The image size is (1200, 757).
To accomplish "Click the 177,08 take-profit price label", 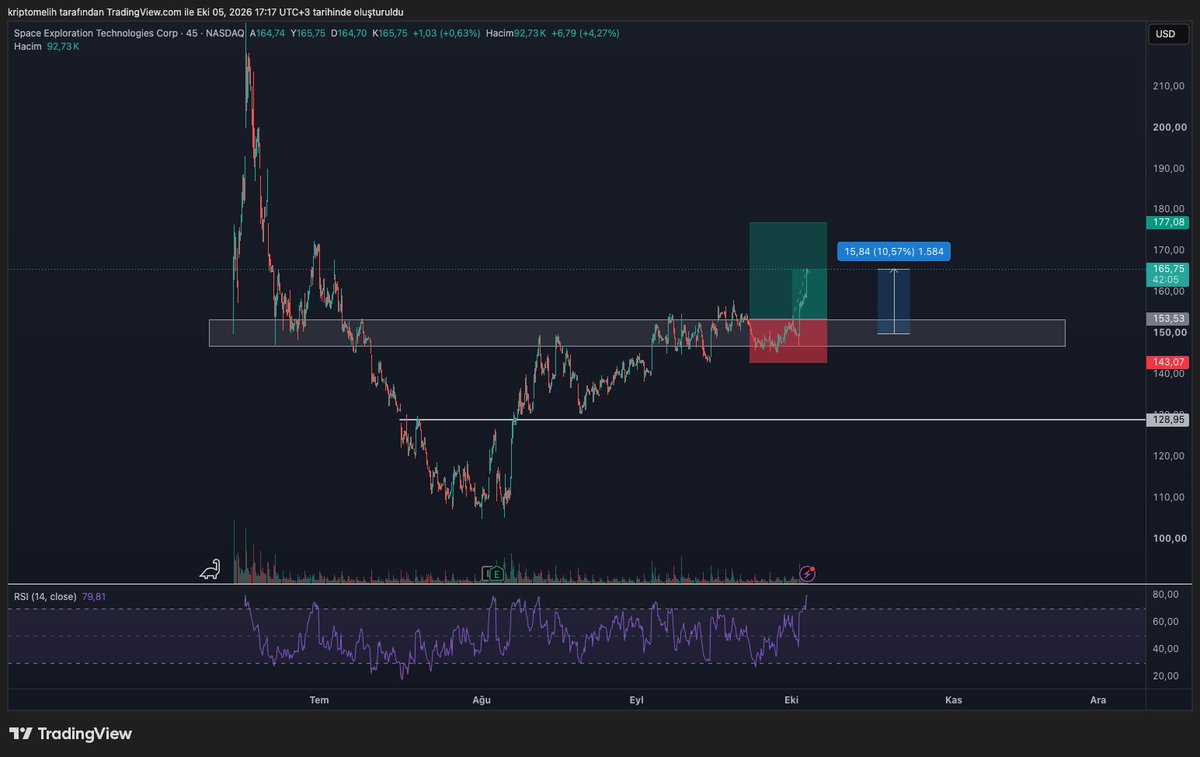I will [1166, 222].
